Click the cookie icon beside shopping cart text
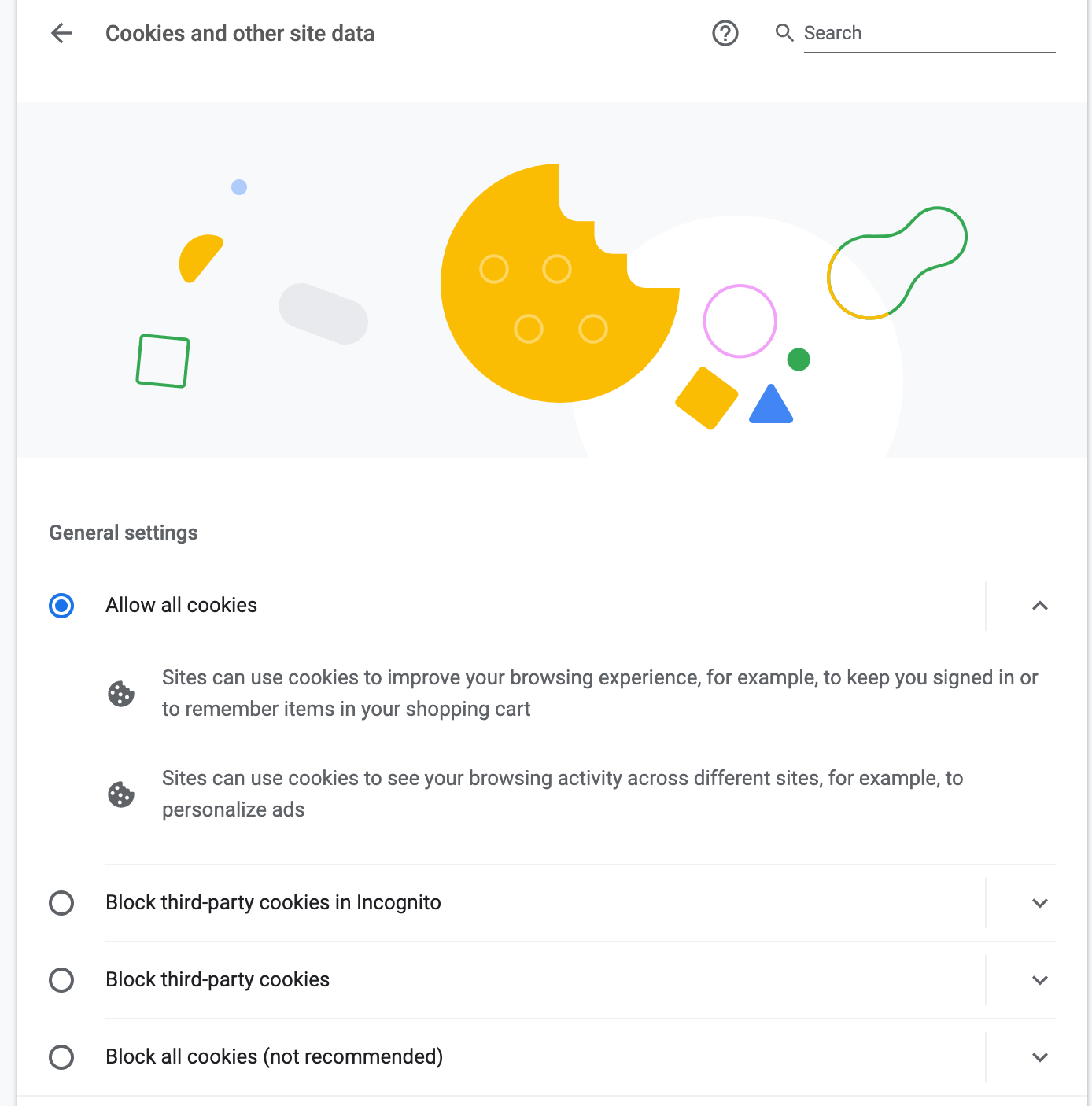The width and height of the screenshot is (1092, 1106). (121, 694)
